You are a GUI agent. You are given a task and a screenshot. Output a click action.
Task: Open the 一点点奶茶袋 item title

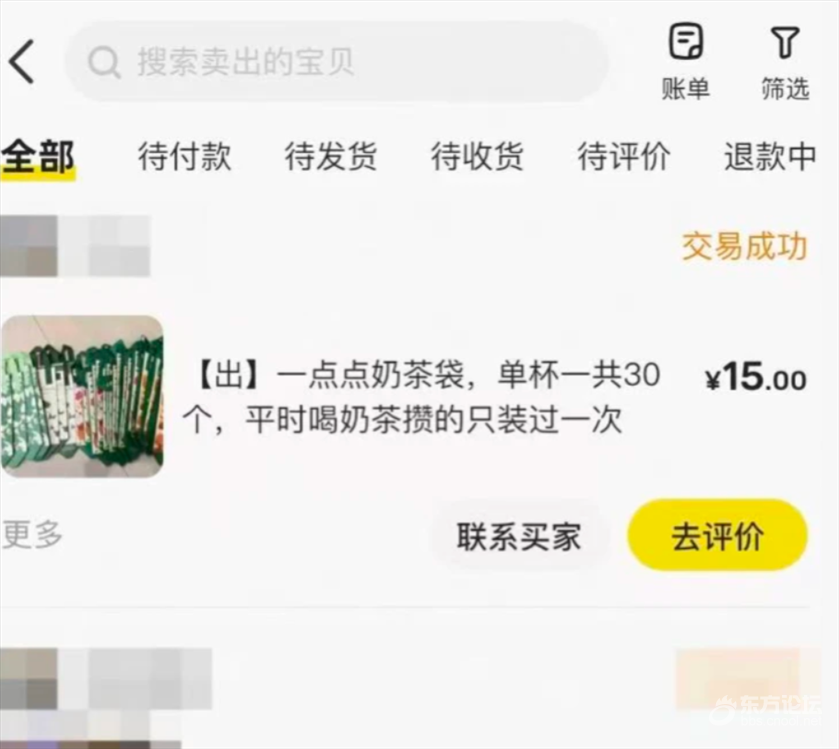[422, 396]
